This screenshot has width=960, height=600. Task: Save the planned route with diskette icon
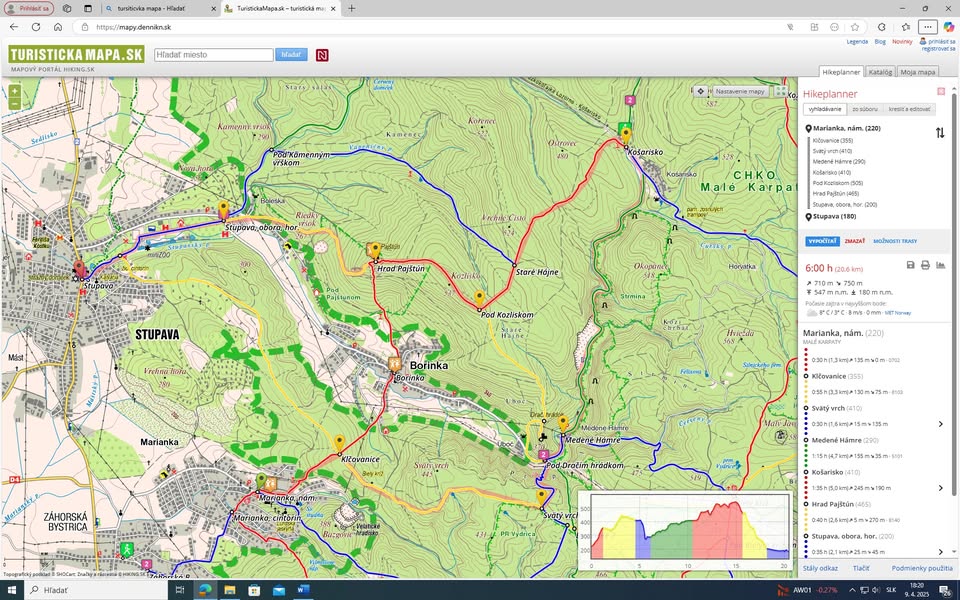910,265
